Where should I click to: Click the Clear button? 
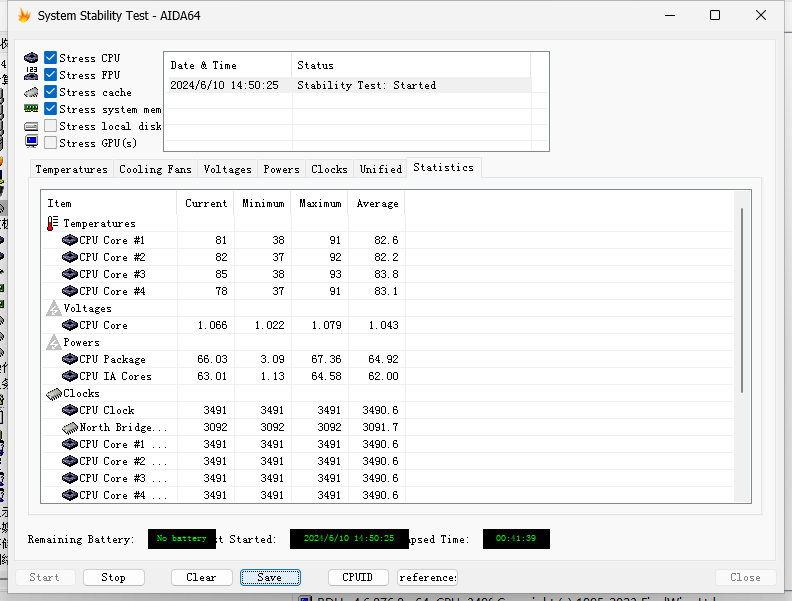click(202, 577)
